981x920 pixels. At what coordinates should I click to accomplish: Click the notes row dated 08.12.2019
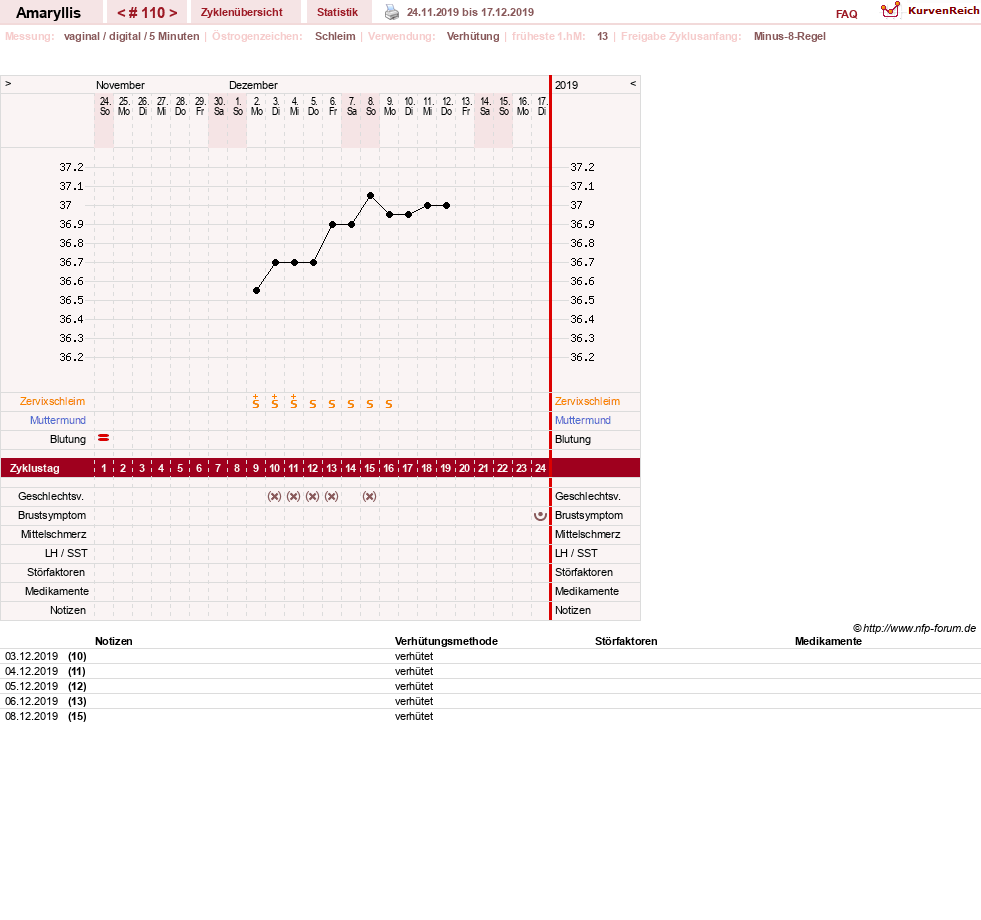pyautogui.click(x=490, y=717)
